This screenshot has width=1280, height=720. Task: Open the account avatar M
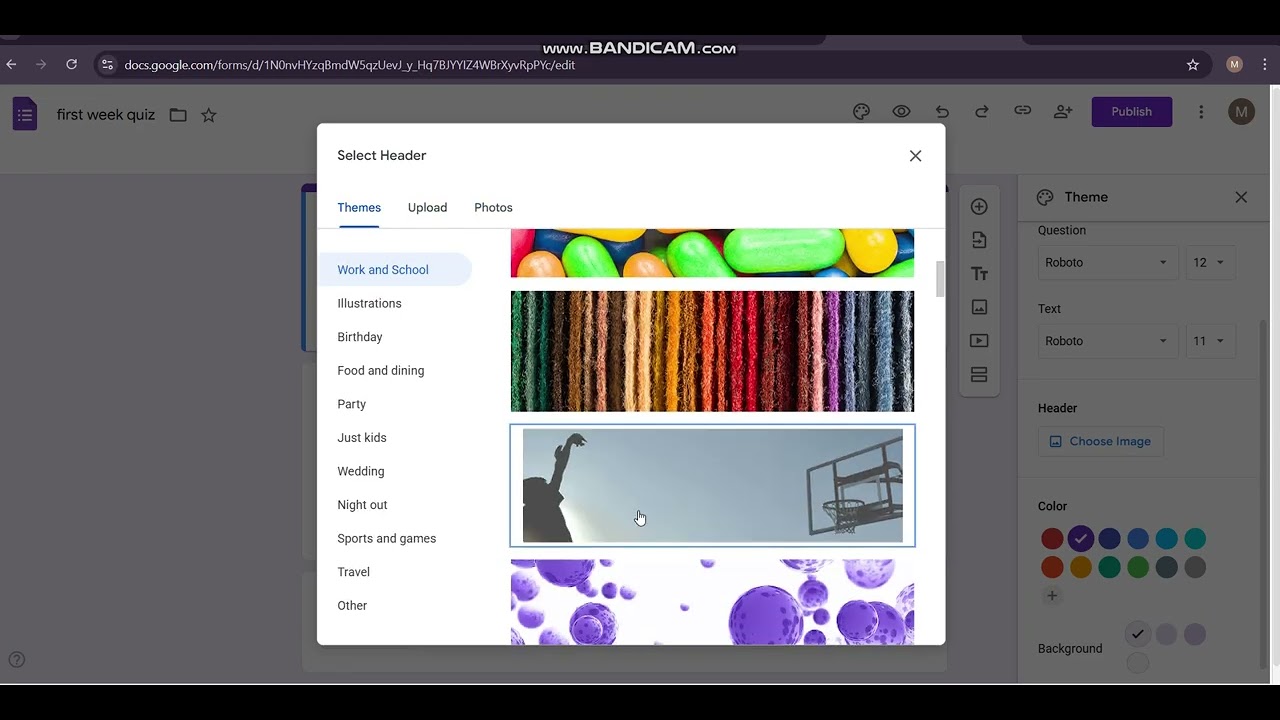tap(1241, 112)
